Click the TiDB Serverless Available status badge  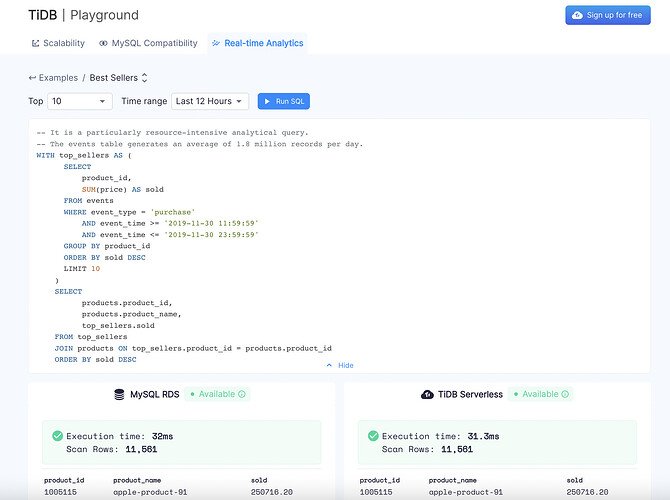[x=541, y=394]
